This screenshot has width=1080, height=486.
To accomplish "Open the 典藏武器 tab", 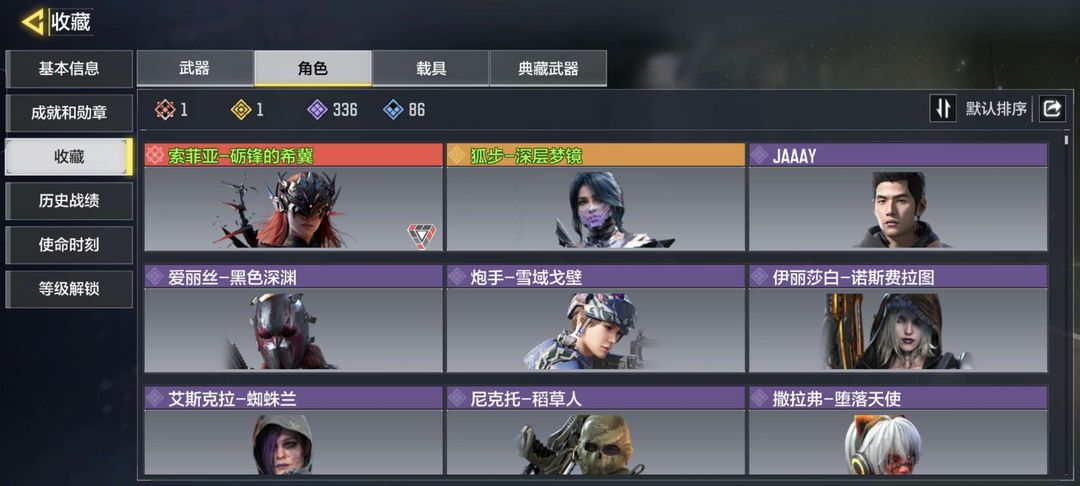I will [548, 68].
